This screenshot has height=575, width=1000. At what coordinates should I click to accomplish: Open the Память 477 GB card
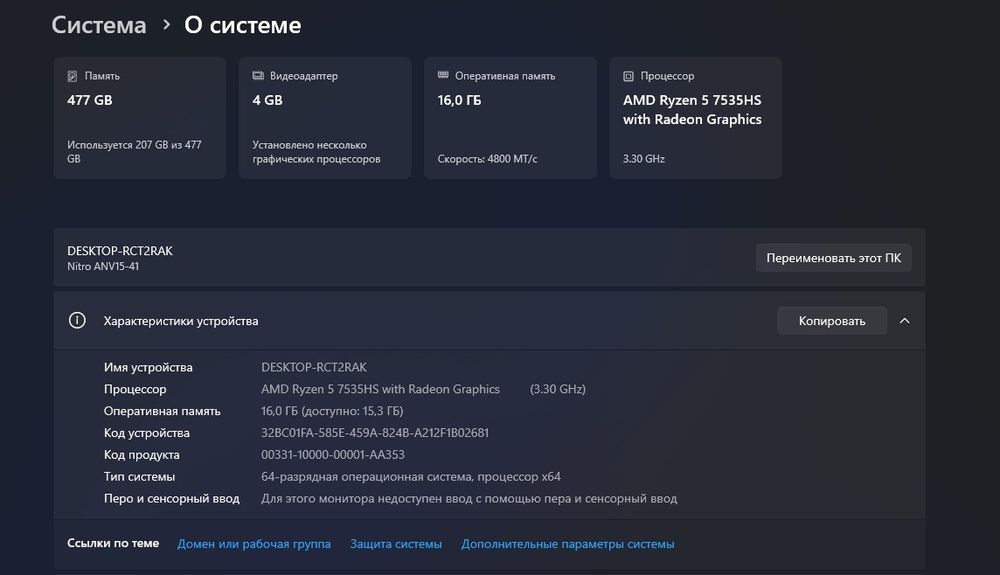pos(140,118)
